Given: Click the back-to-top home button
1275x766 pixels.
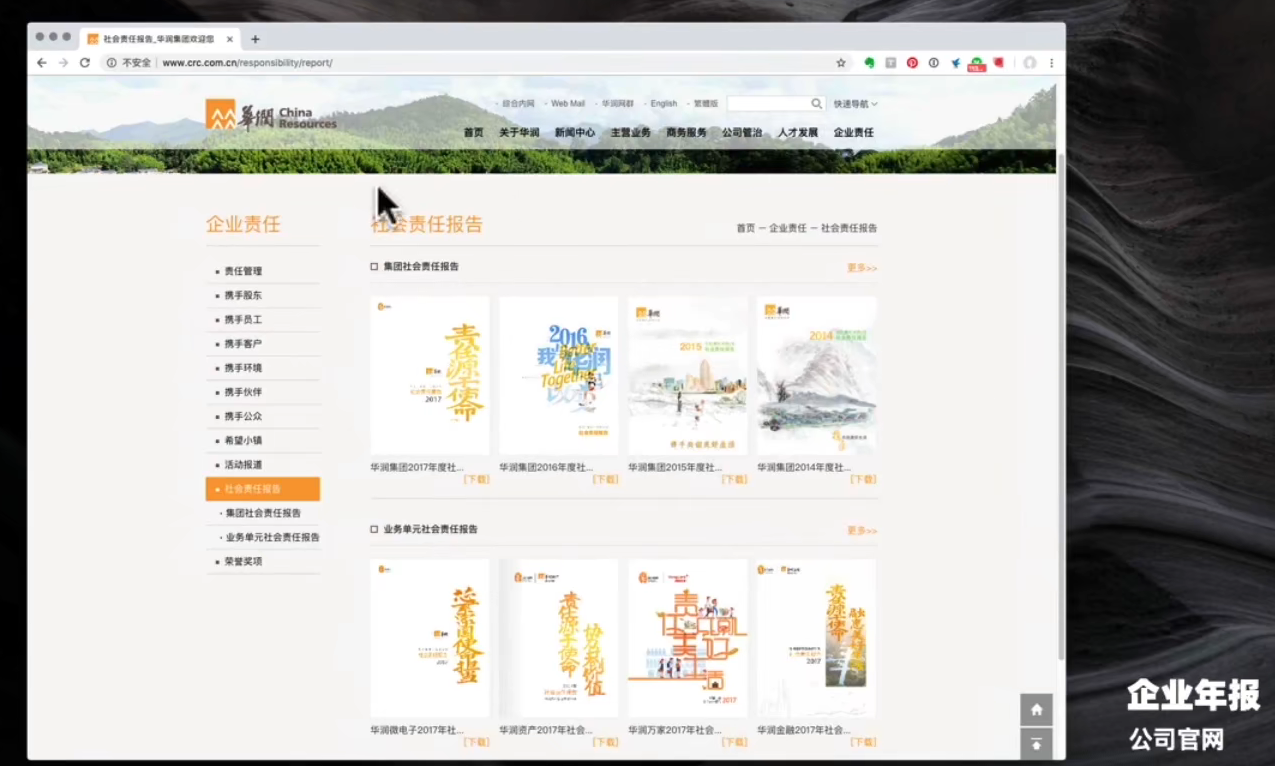Looking at the screenshot, I should point(1036,709).
